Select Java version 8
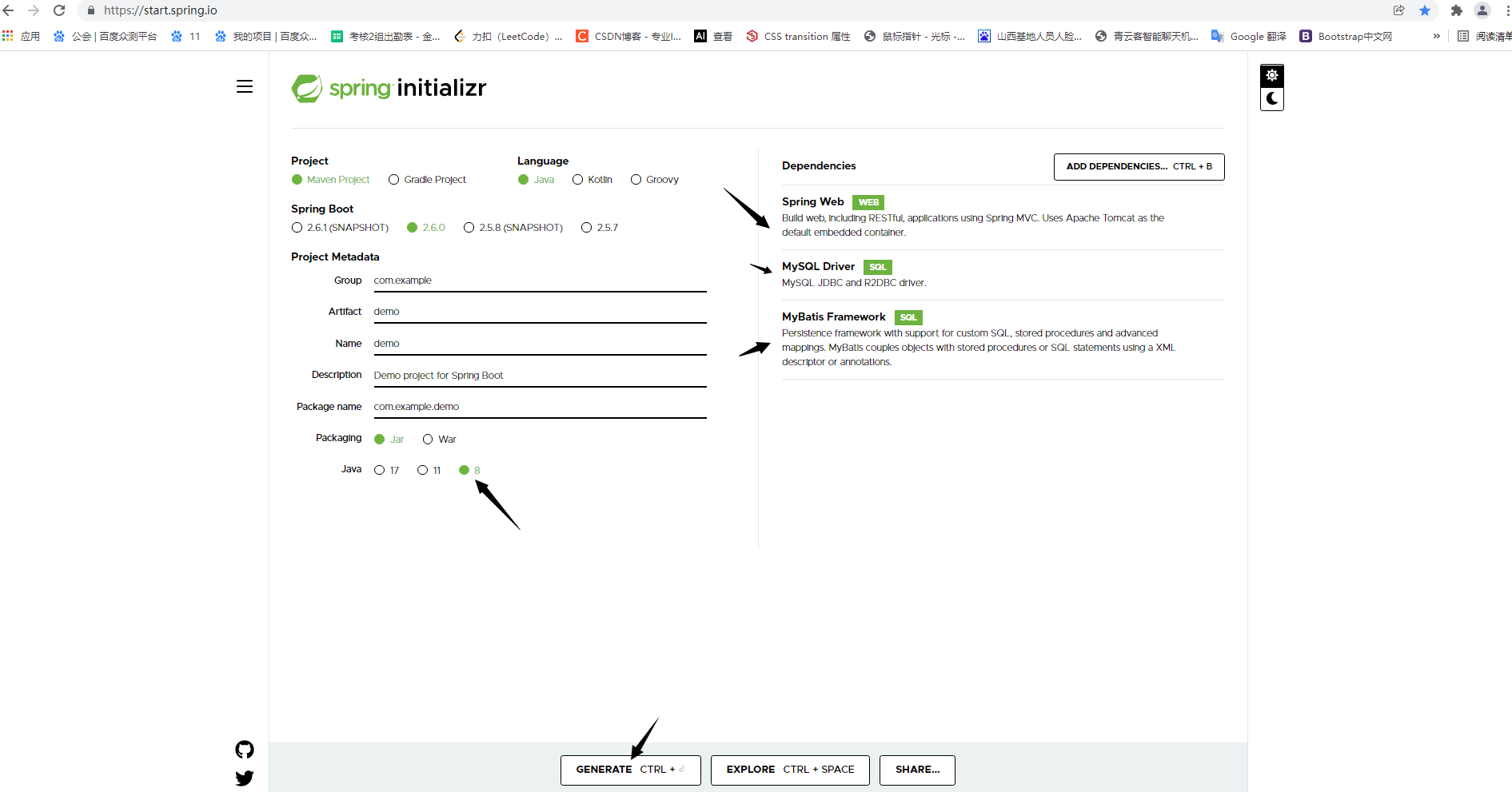 pyautogui.click(x=469, y=470)
